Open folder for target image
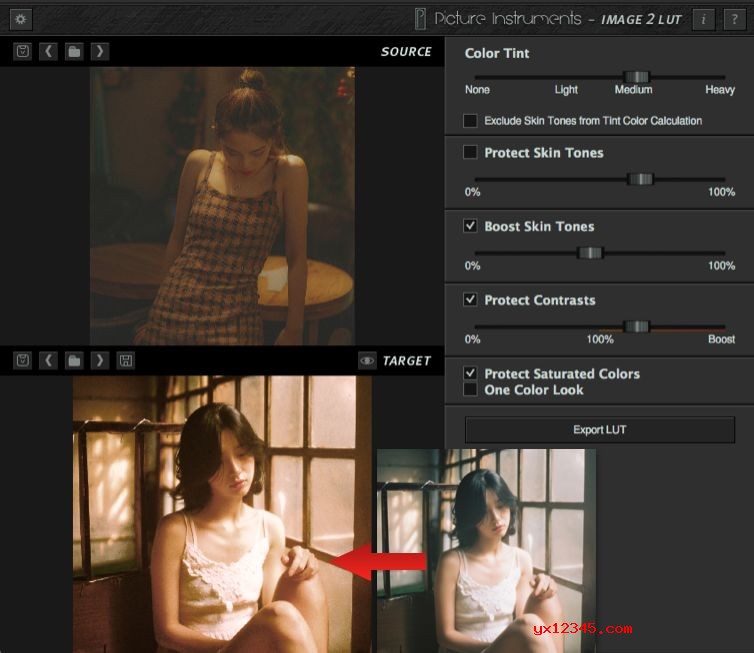This screenshot has height=653, width=754. [74, 360]
